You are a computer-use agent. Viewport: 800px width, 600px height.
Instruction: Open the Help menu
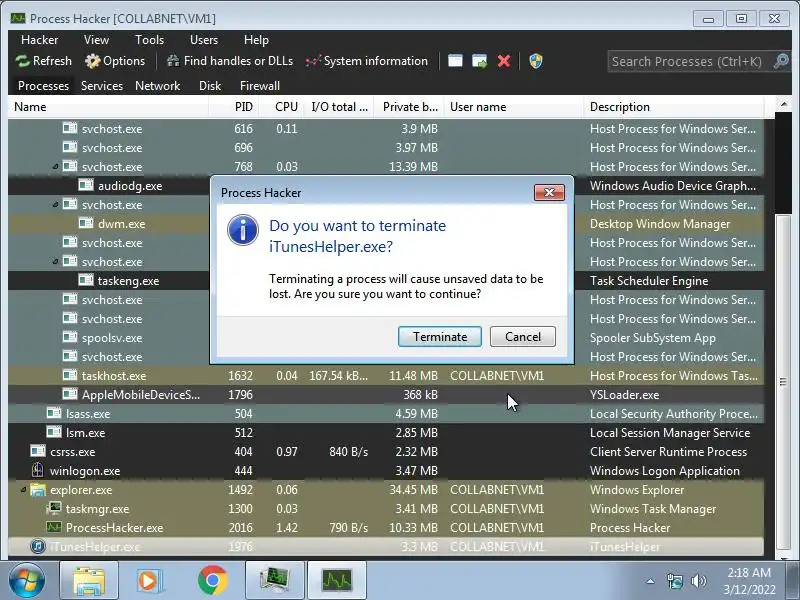[x=256, y=40]
